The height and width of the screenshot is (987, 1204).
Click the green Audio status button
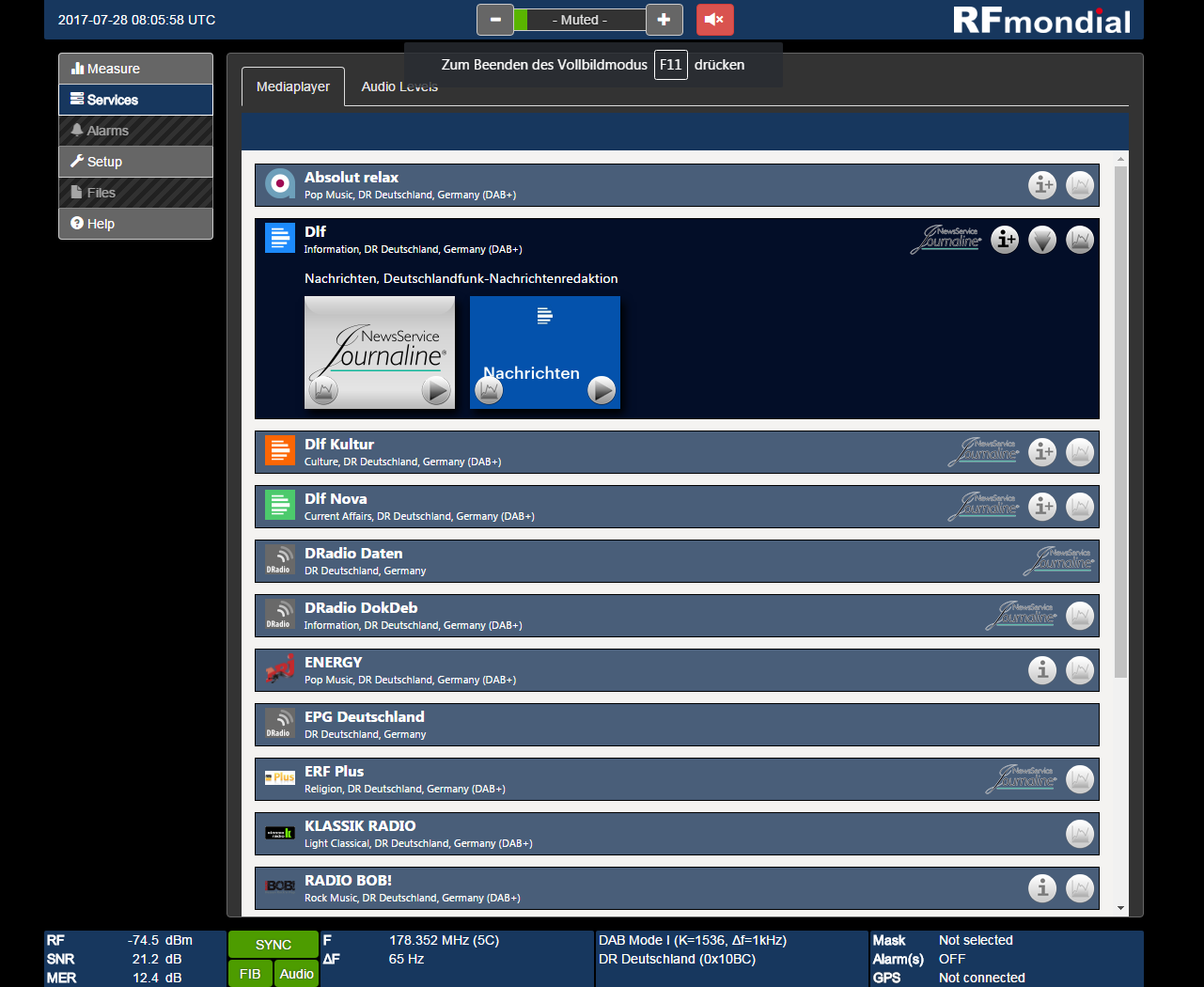[297, 974]
